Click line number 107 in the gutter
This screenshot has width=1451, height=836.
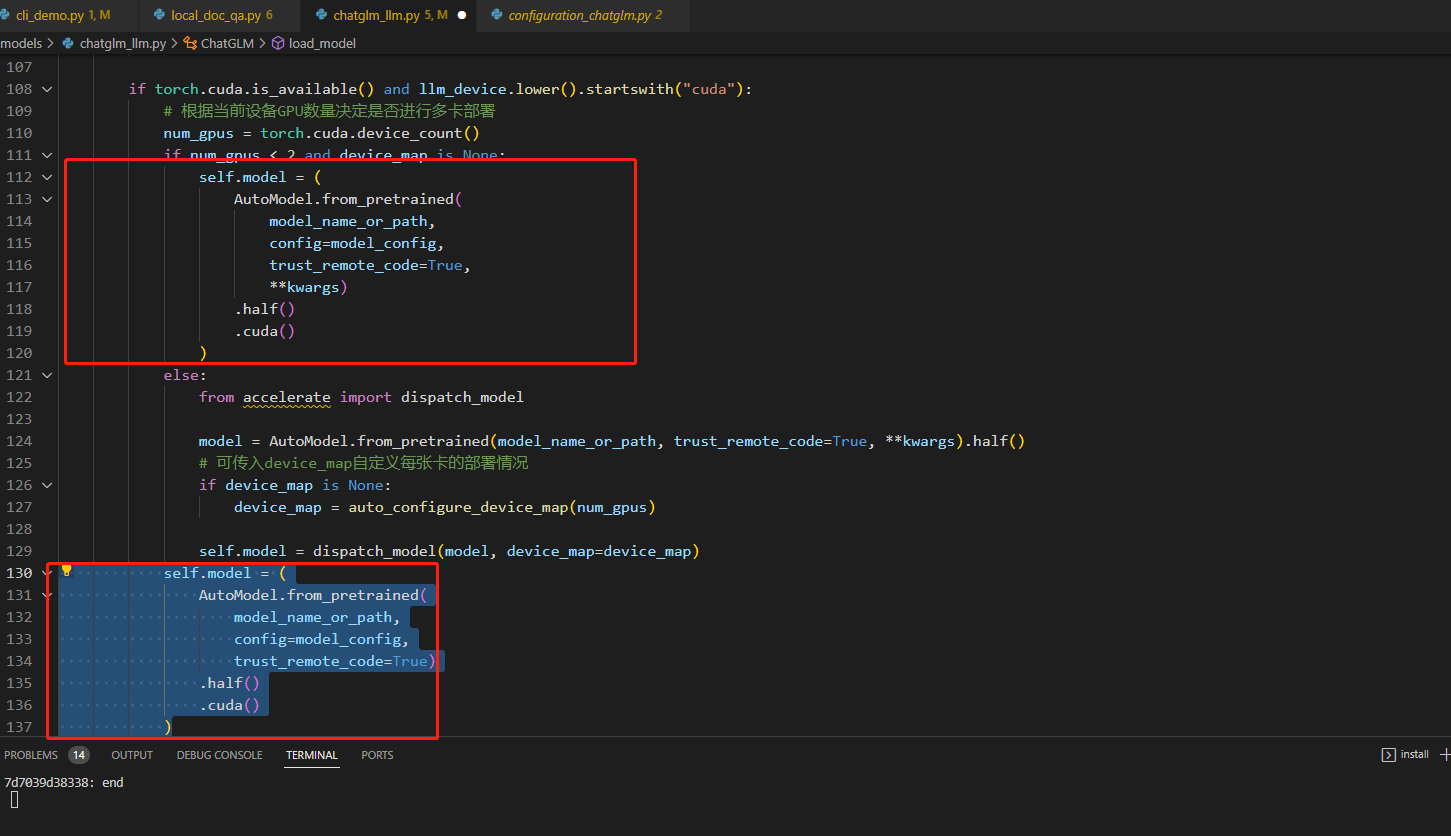[19, 67]
